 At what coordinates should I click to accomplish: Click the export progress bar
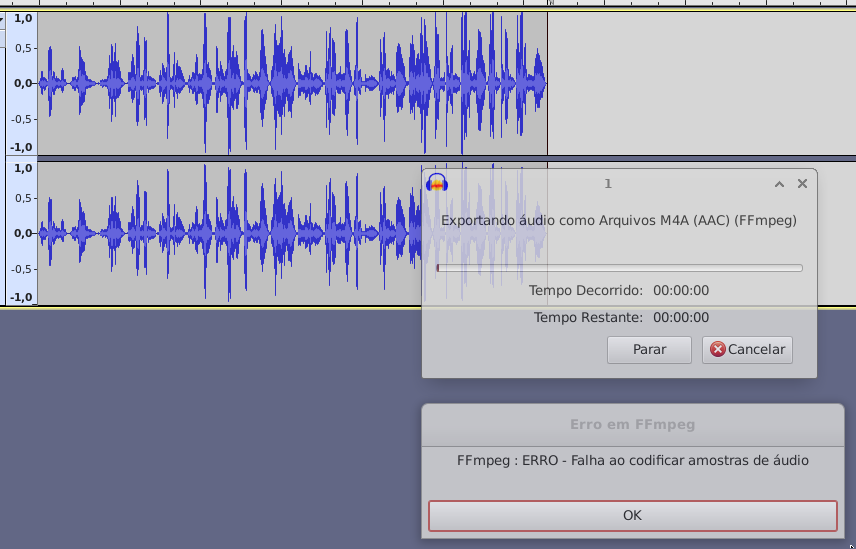click(x=620, y=268)
